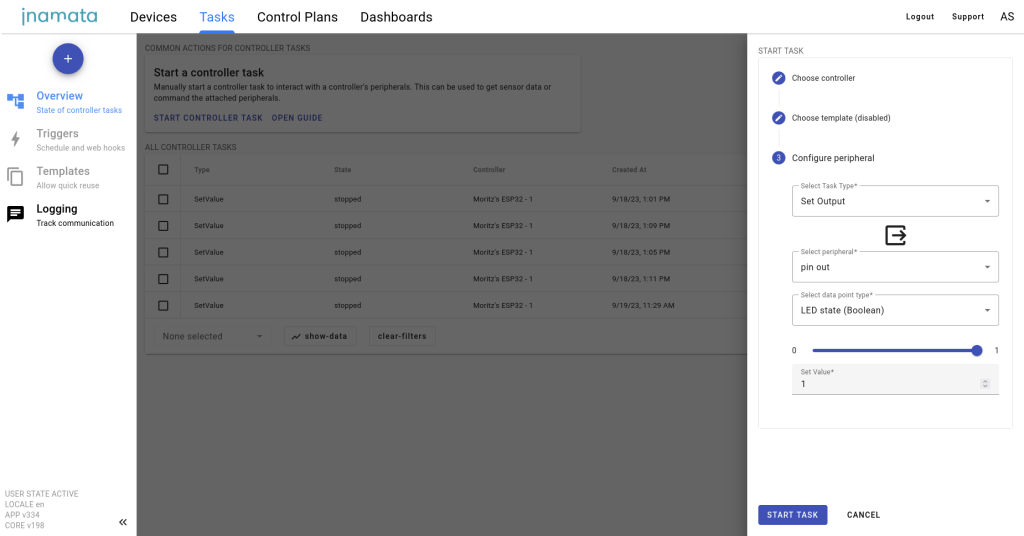Image resolution: width=1024 pixels, height=536 pixels.
Task: Open Templates in the sidebar
Action: click(x=68, y=178)
